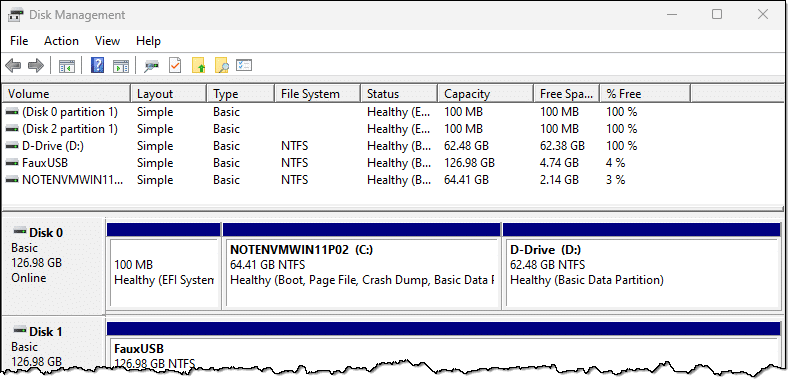Sort by the Volume column header

pos(67,94)
